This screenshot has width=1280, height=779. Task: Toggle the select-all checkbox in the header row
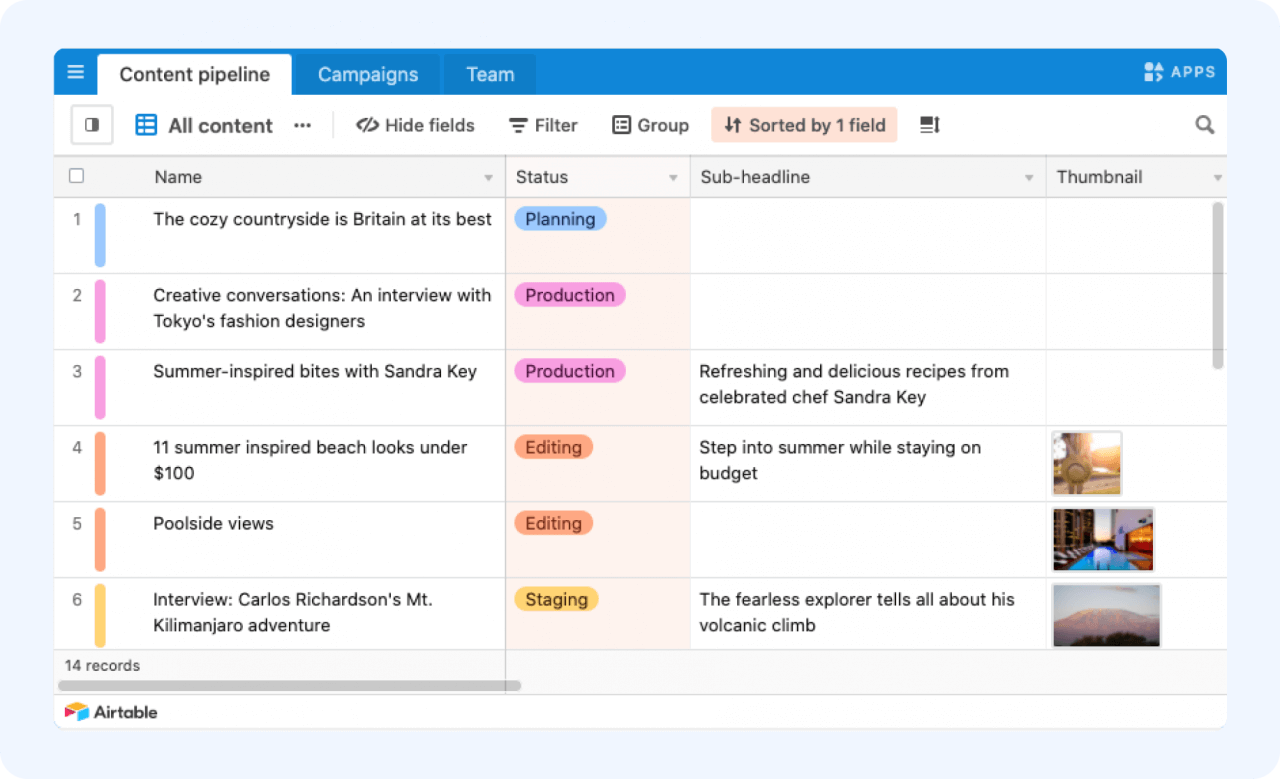tap(77, 175)
